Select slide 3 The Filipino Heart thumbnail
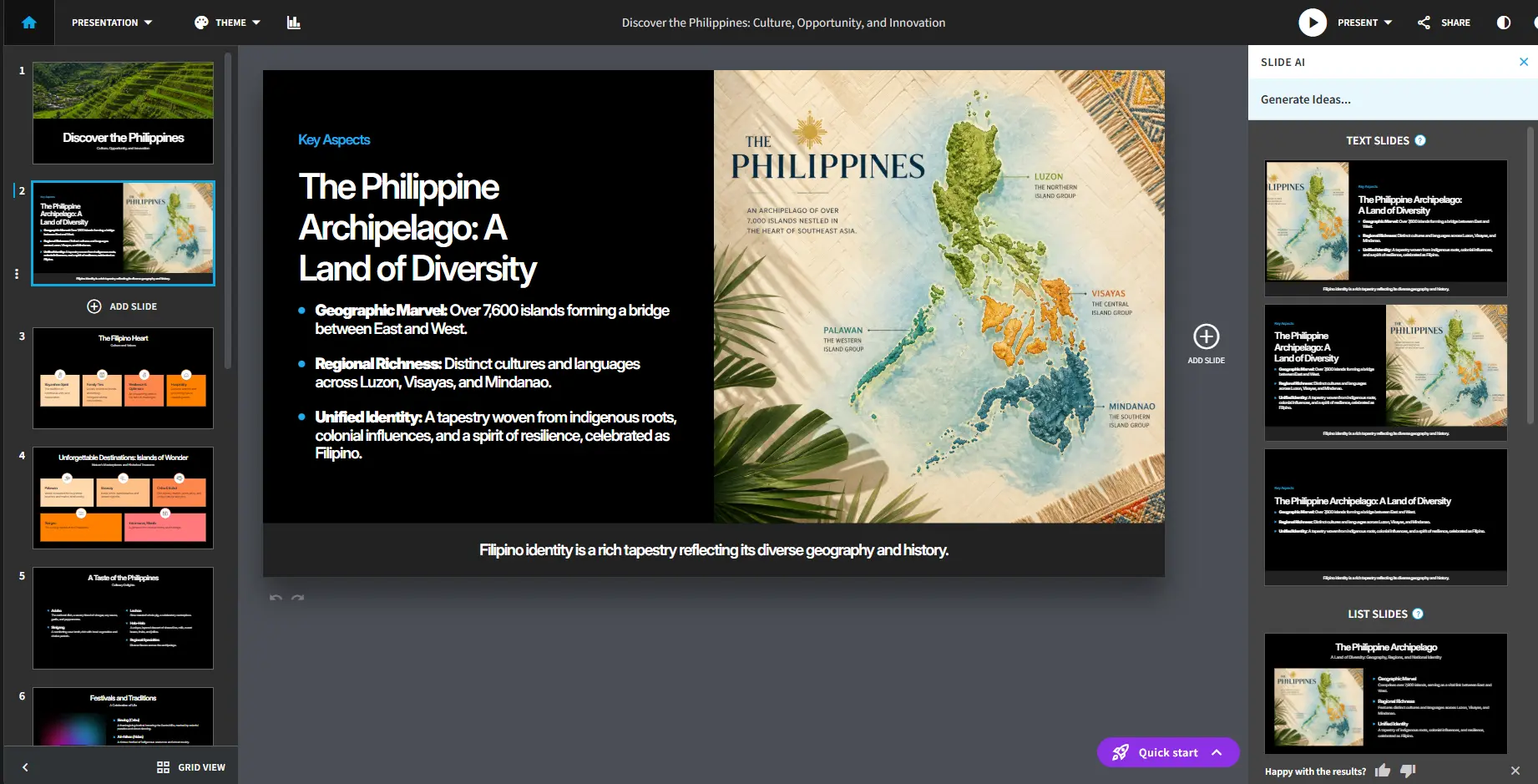The width and height of the screenshot is (1538, 784). pyautogui.click(x=123, y=378)
